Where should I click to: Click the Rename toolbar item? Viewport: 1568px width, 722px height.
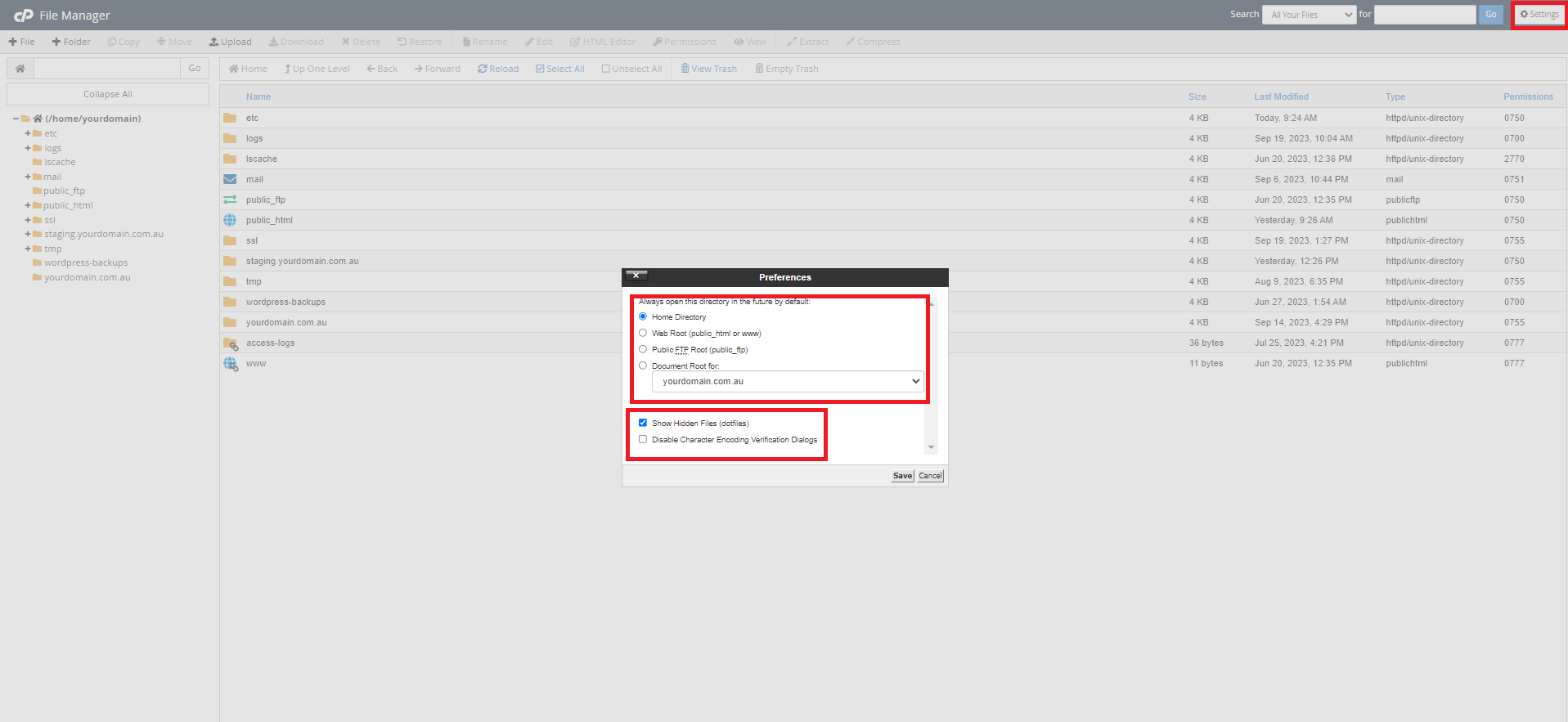pos(485,42)
